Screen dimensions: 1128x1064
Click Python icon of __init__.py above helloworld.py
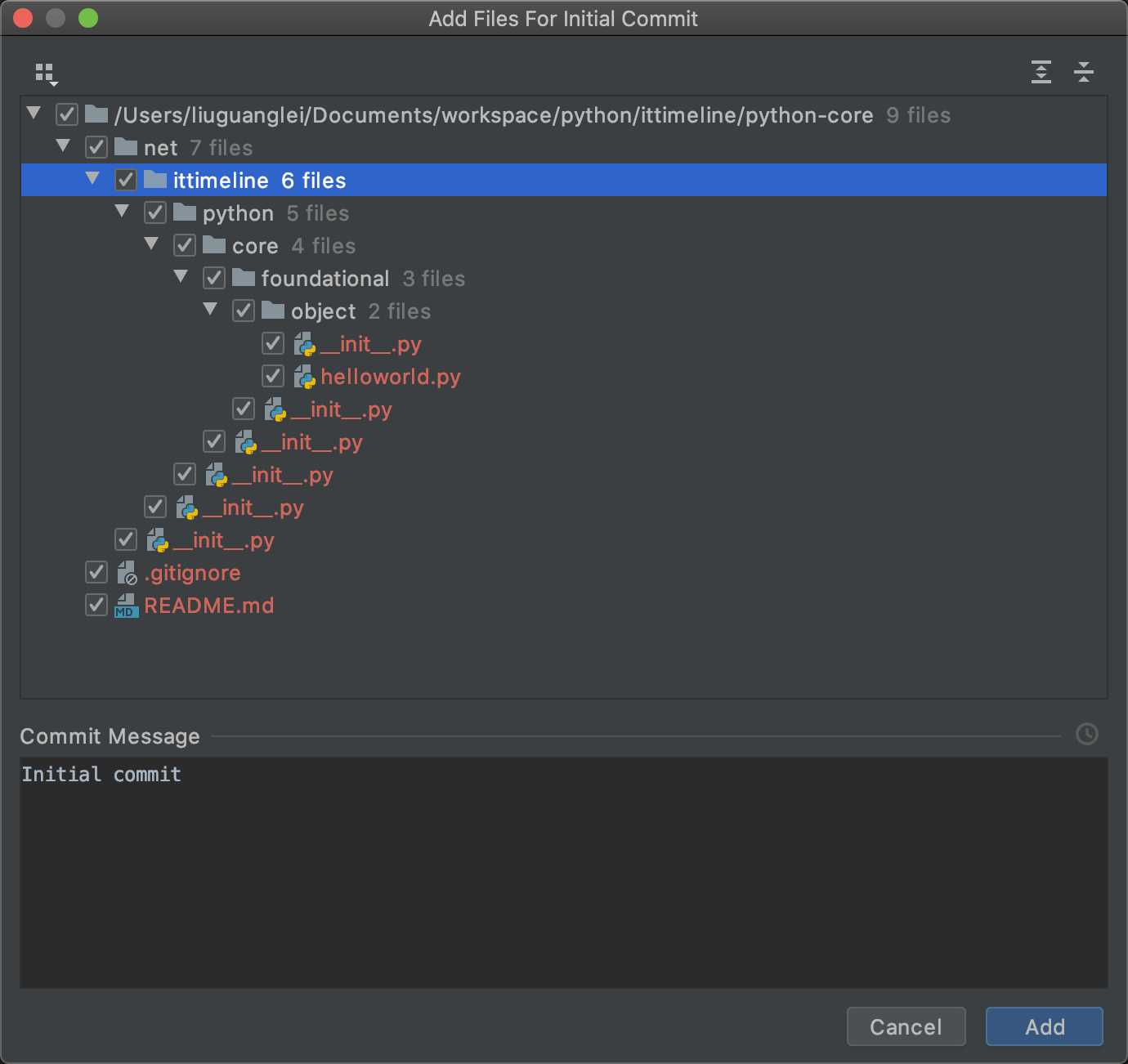[304, 344]
